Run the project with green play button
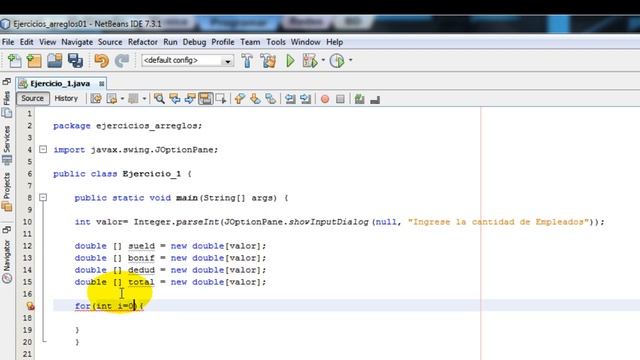Screen dimensions: 640x360 tap(290, 61)
